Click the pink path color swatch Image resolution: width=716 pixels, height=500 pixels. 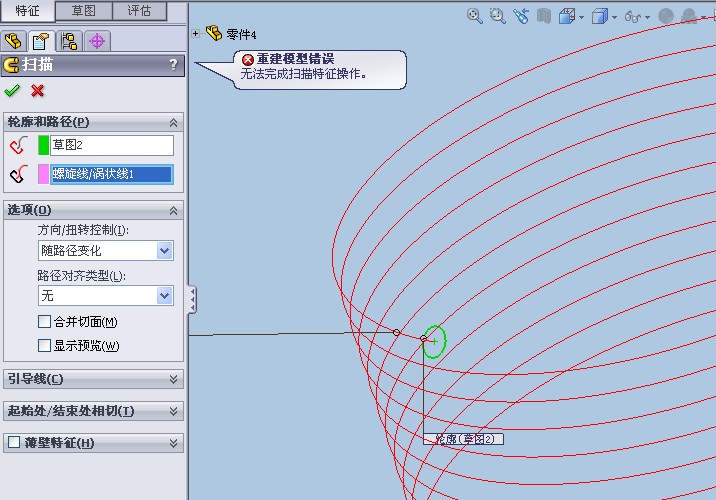pos(43,174)
